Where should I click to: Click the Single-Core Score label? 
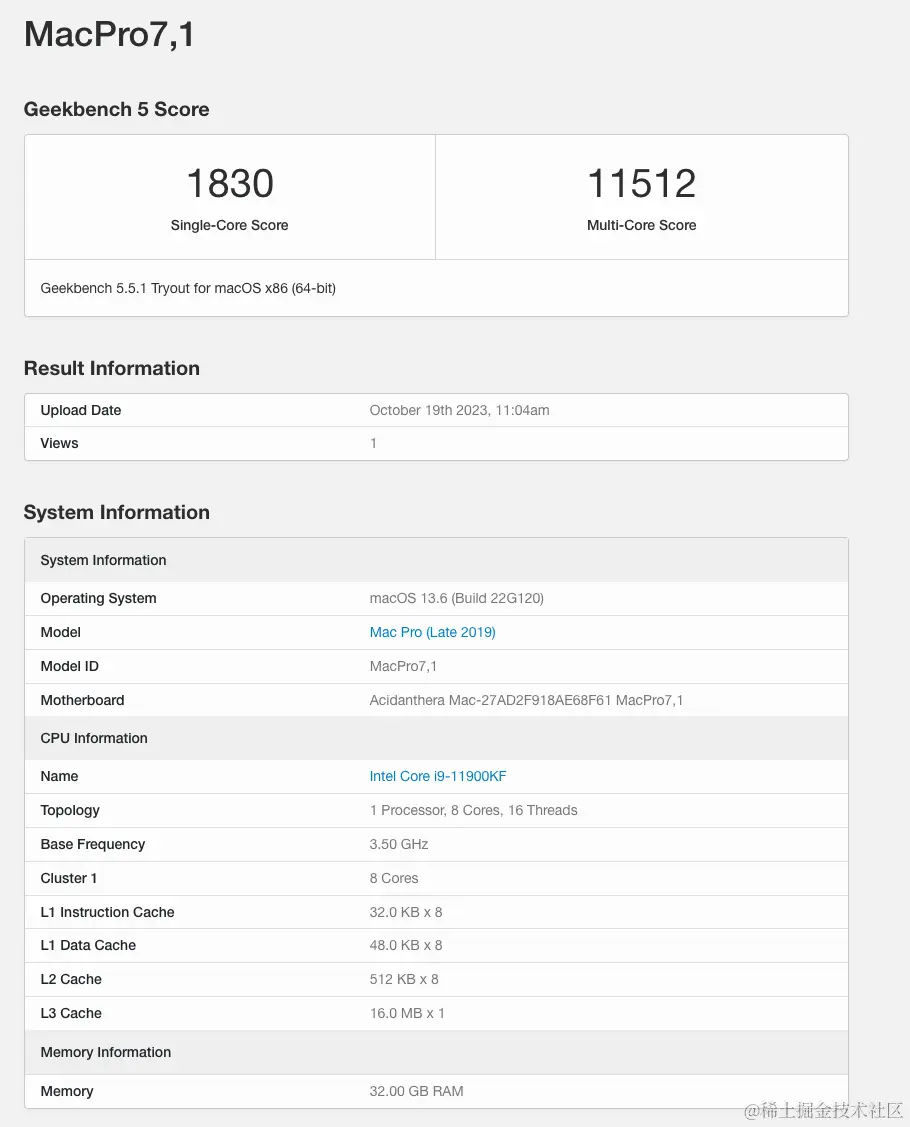[x=229, y=225]
